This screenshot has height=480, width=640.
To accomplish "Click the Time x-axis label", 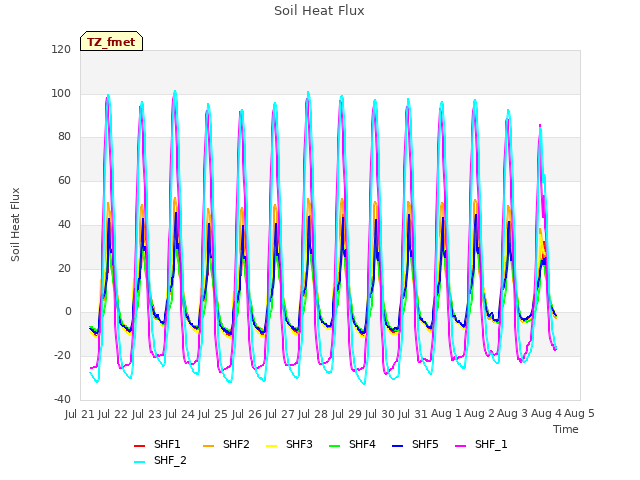I will click(566, 429).
